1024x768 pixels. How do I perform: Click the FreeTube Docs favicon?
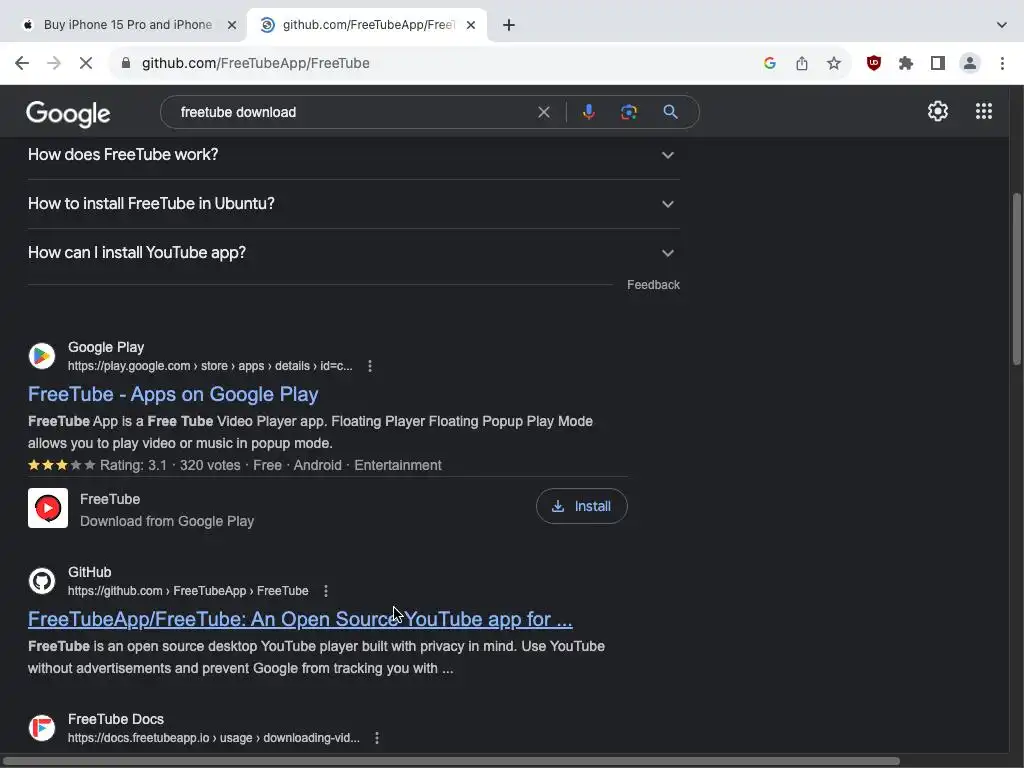point(42,728)
